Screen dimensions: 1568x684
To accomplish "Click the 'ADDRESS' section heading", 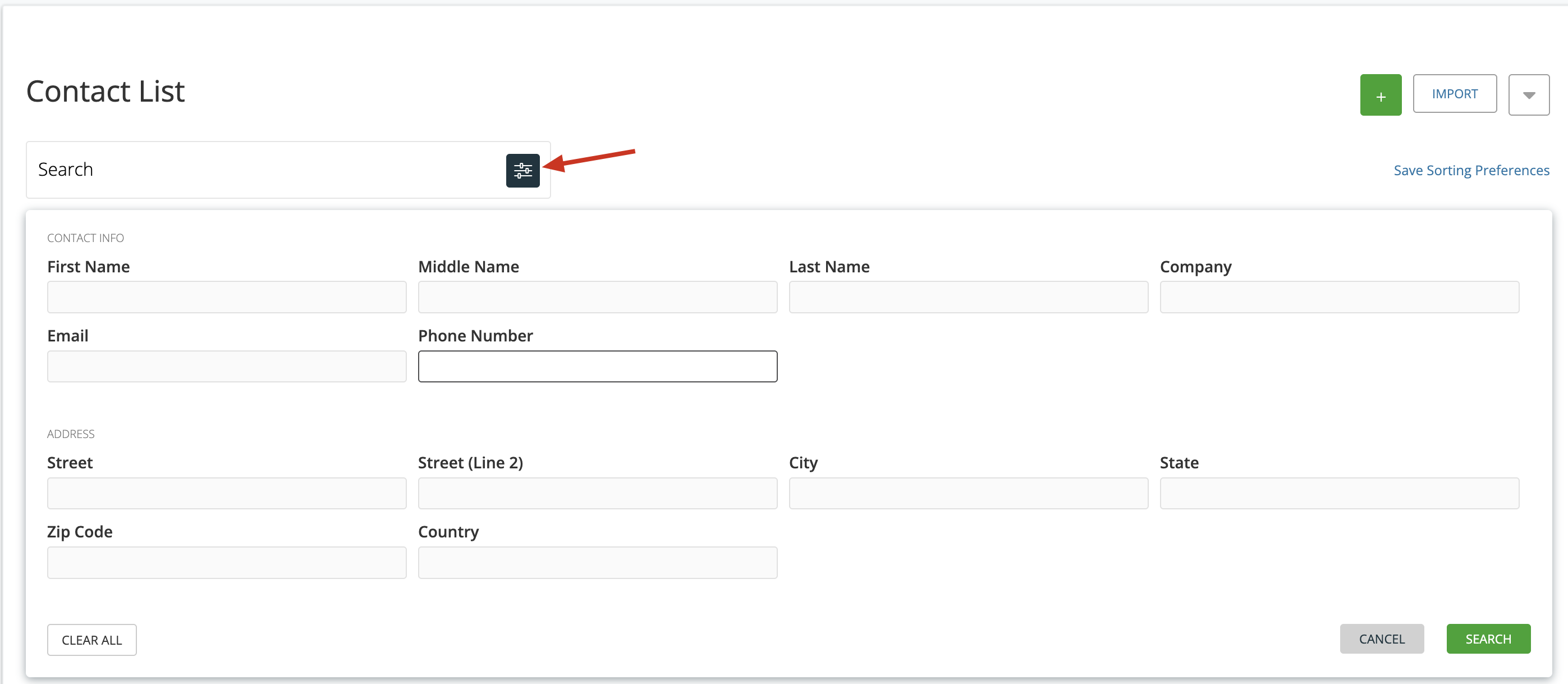I will click(x=71, y=434).
